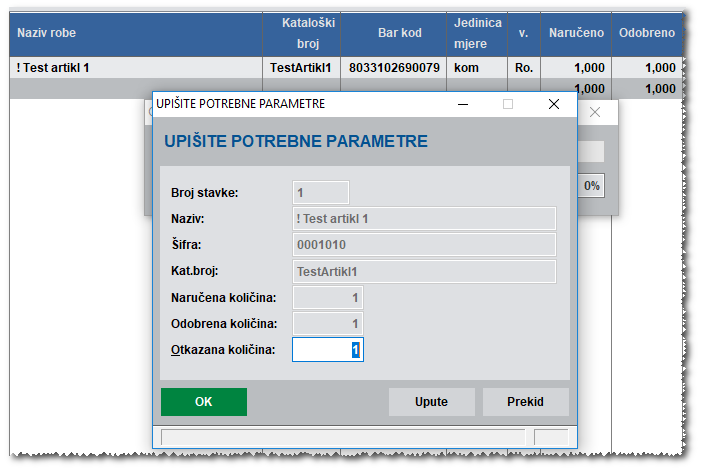
Task: Click the Naručena količina field
Action: (x=327, y=297)
